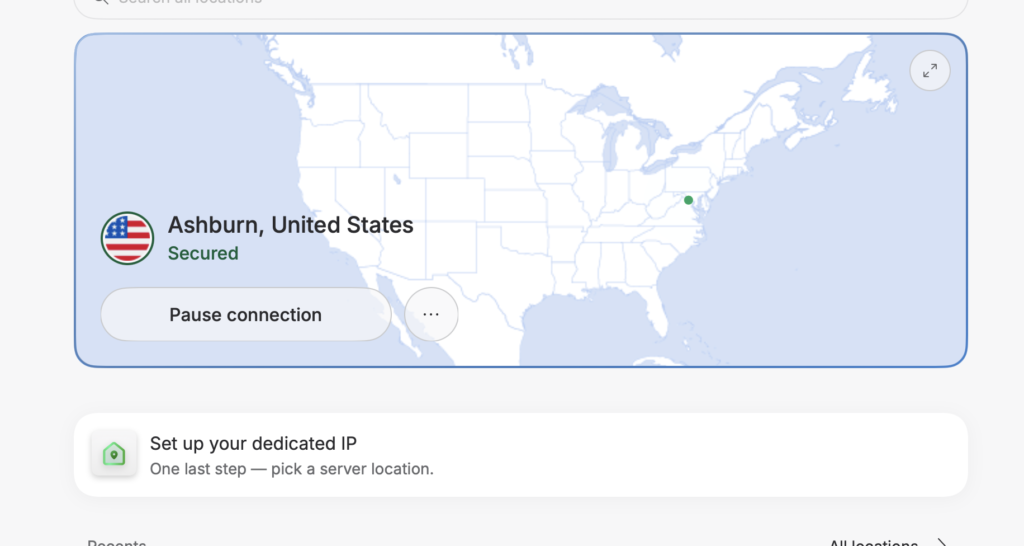Image resolution: width=1024 pixels, height=546 pixels.
Task: Click the Florida peninsula on the map
Action: point(656,312)
